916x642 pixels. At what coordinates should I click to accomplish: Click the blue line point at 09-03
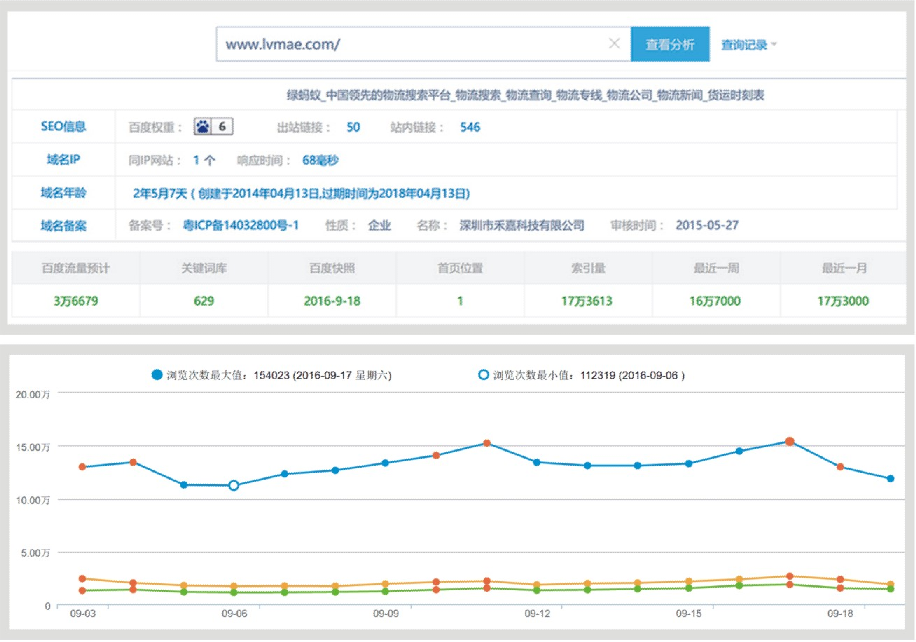pos(82,467)
